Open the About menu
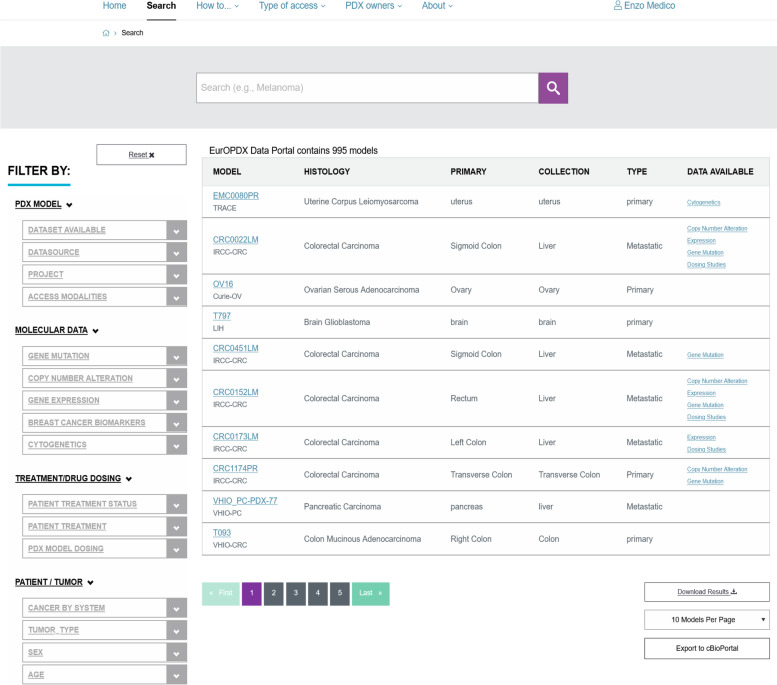 tap(437, 5)
